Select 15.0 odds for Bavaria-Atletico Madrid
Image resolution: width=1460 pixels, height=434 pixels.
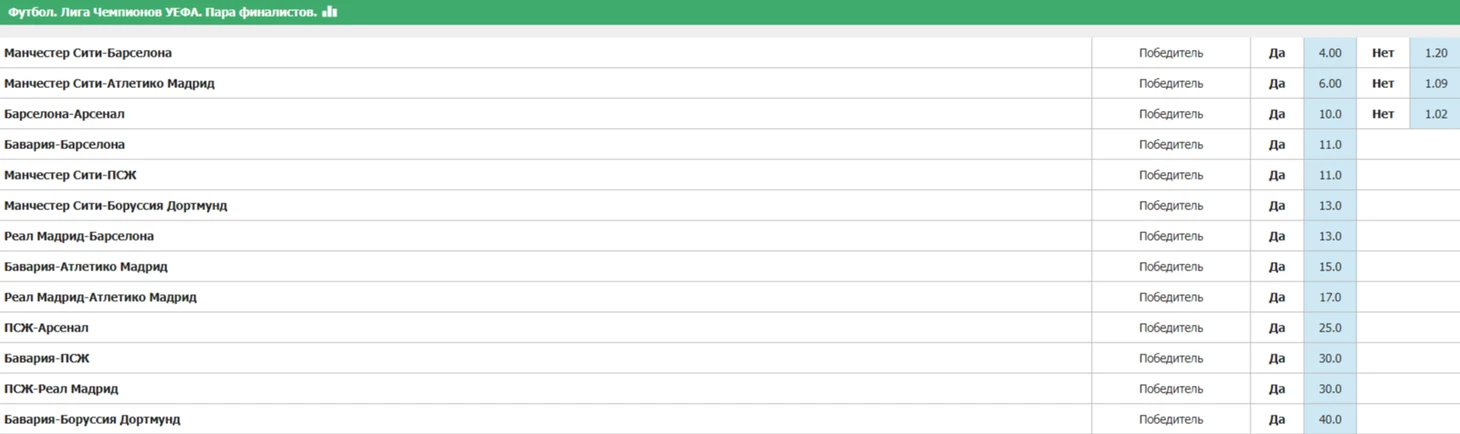coord(1330,267)
